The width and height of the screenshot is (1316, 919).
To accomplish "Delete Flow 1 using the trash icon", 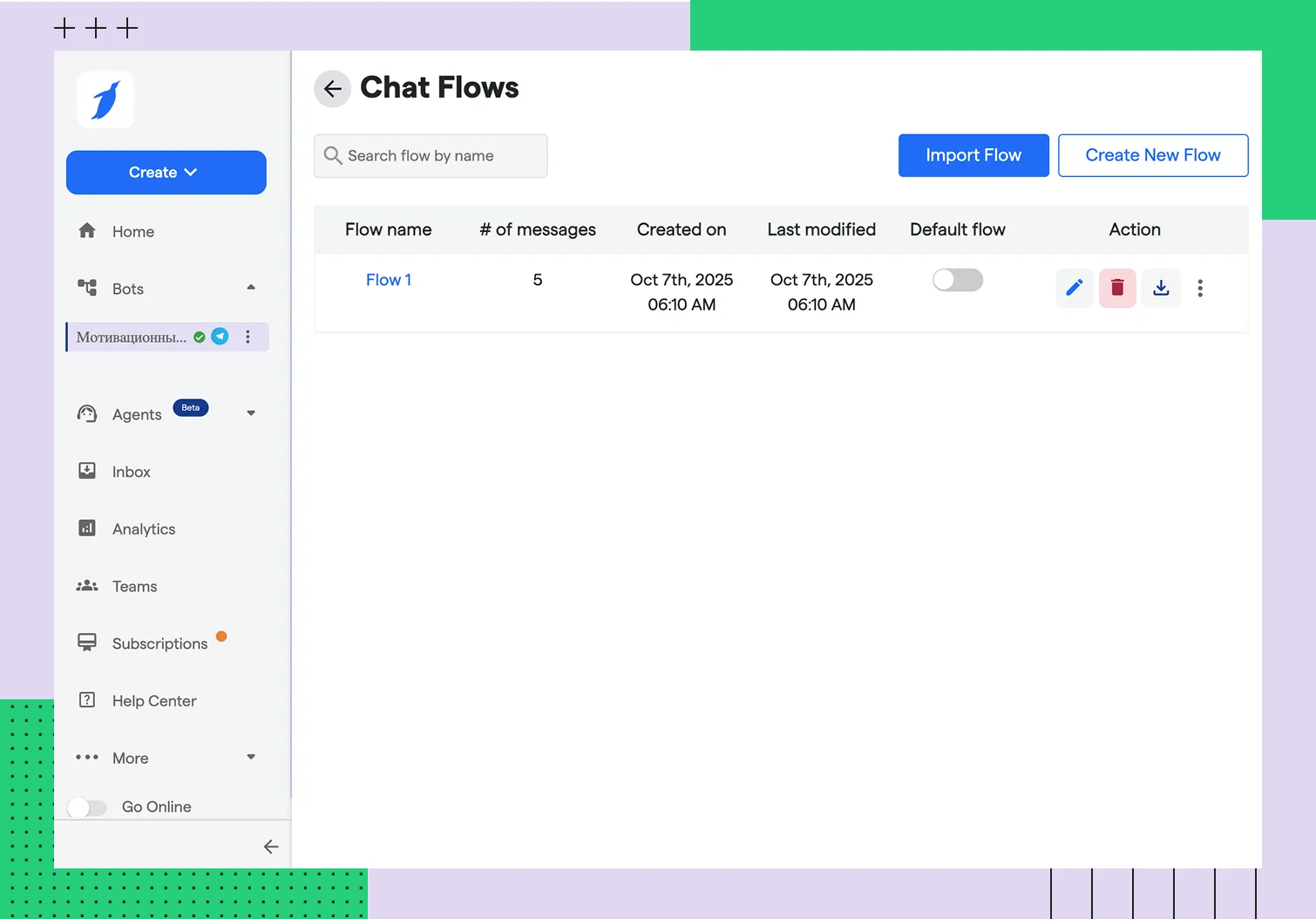I will [1117, 288].
